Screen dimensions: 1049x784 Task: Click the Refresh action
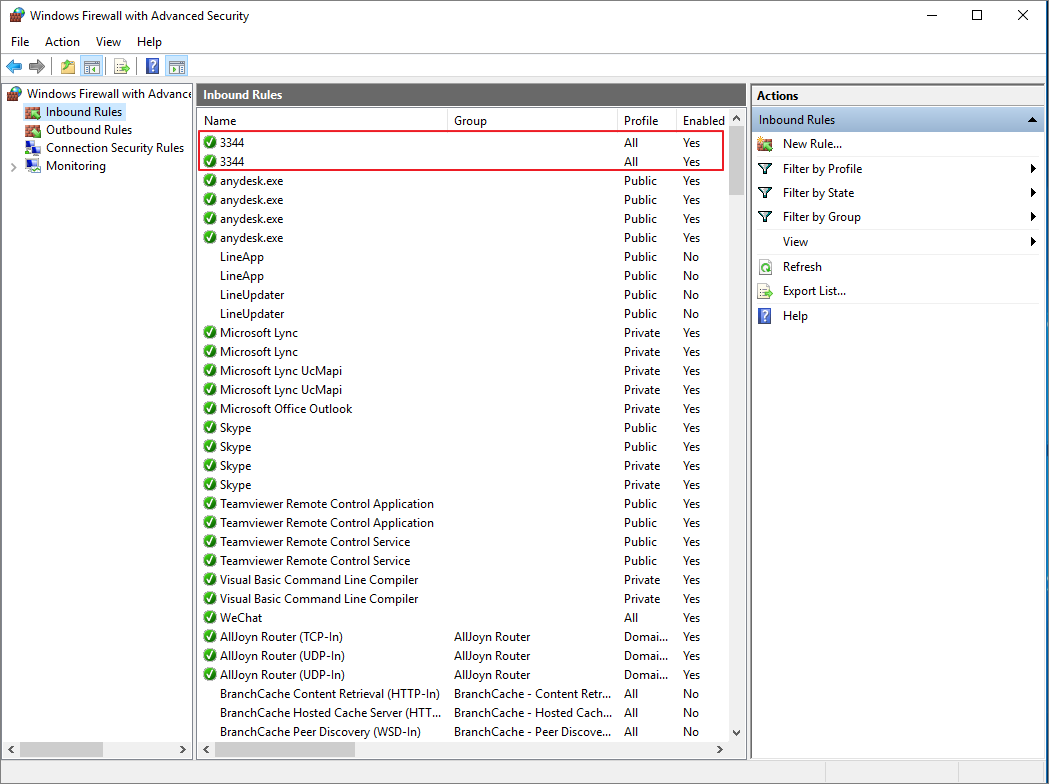click(802, 267)
